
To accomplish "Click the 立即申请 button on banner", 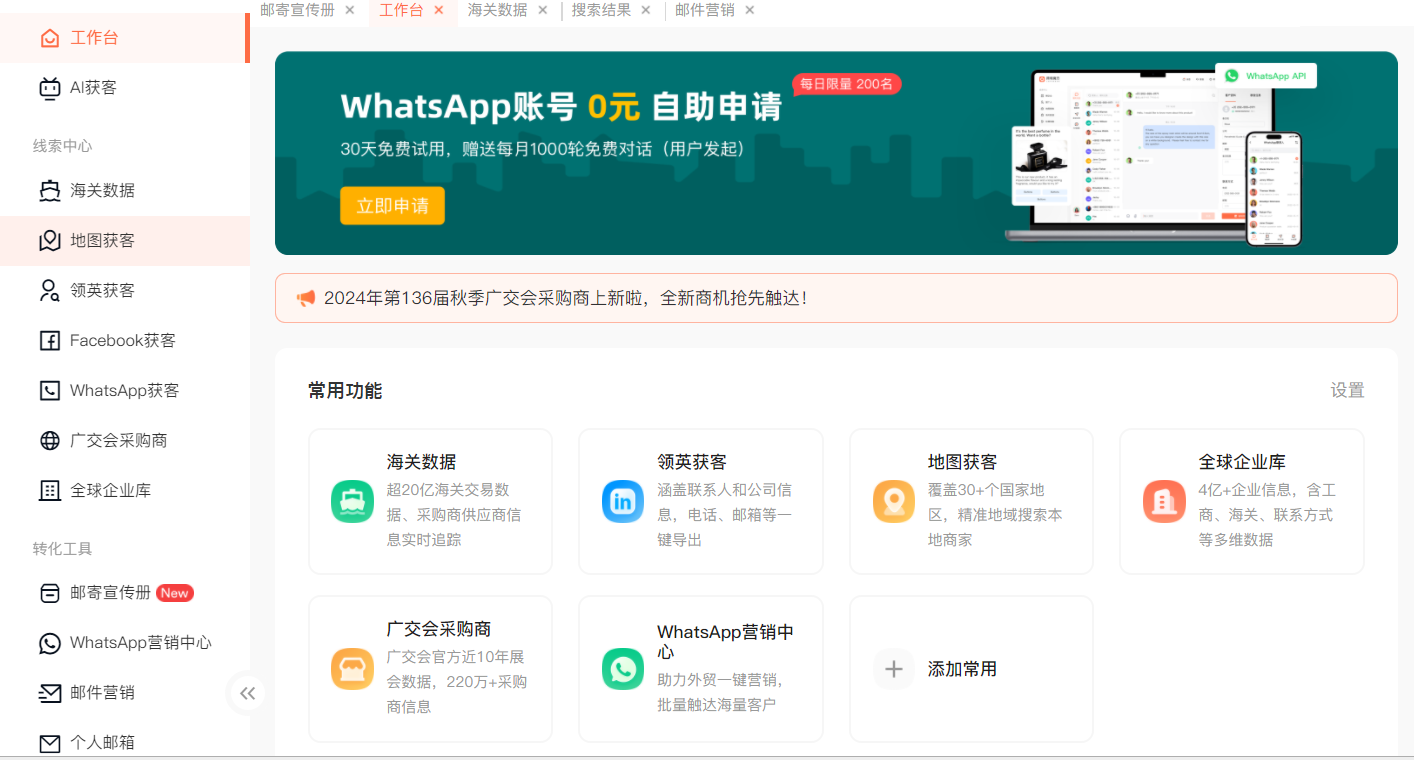I will click(392, 206).
